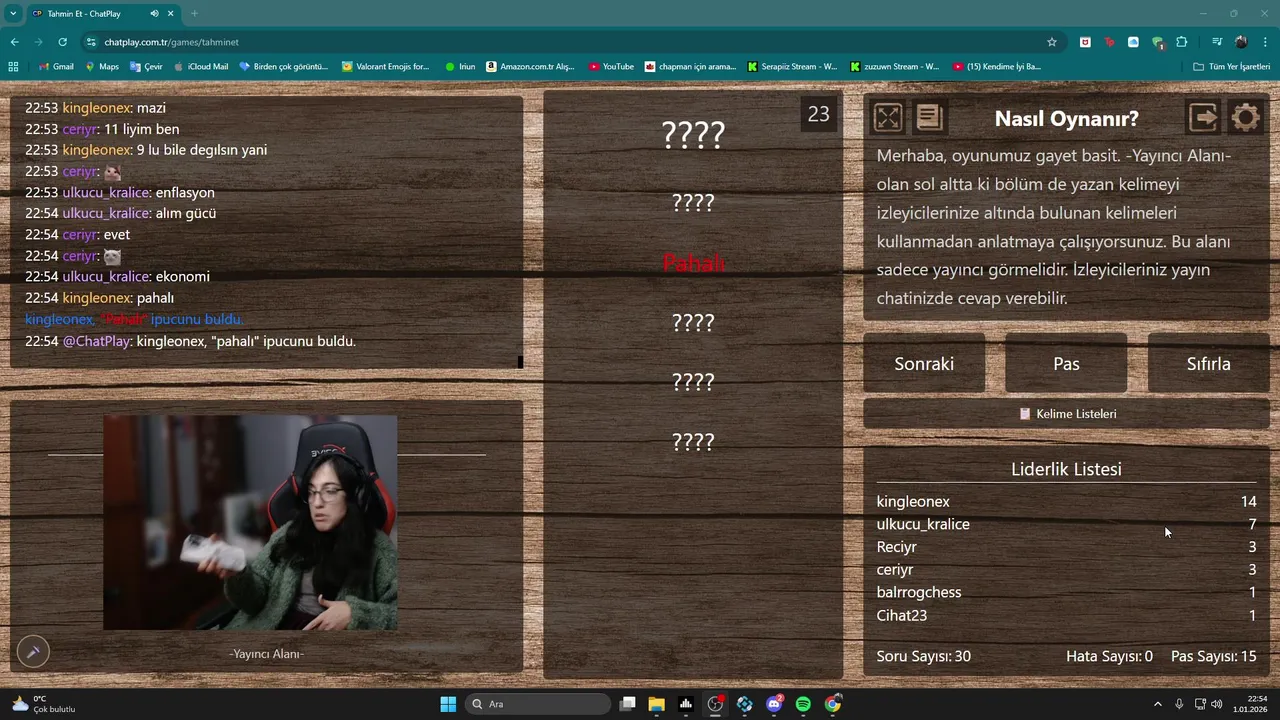Open chapman için arama bookmark
The image size is (1280, 720).
[690, 67]
